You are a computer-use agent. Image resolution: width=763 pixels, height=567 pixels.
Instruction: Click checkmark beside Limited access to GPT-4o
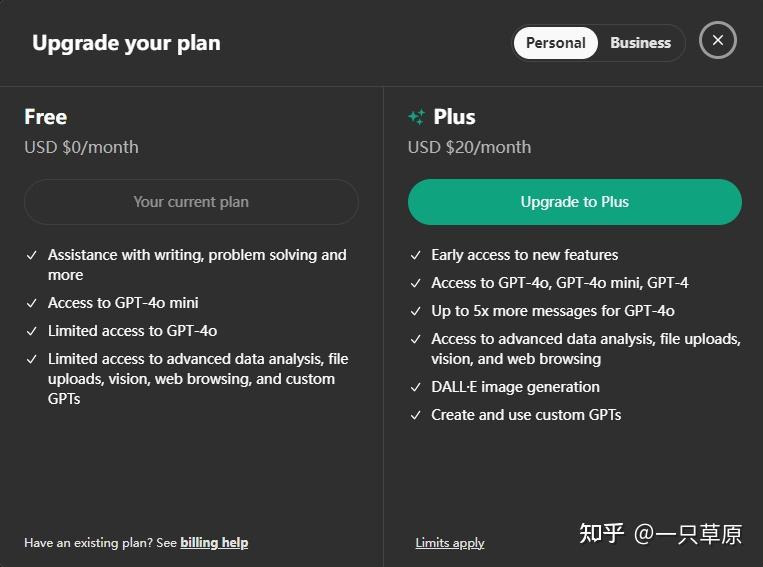(x=32, y=331)
